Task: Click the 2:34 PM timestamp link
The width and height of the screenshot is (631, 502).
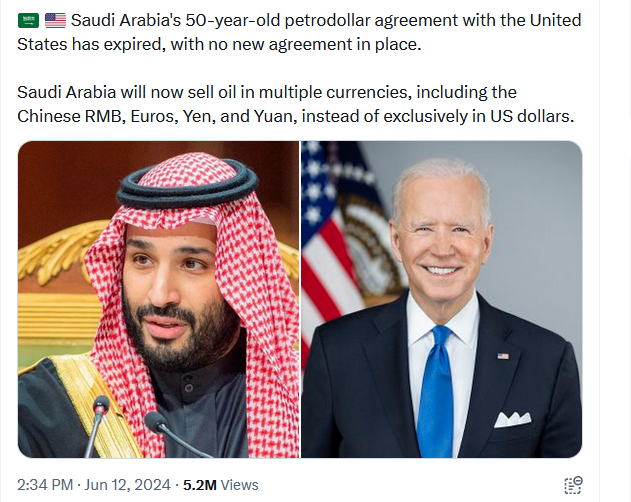Action: click(x=45, y=485)
